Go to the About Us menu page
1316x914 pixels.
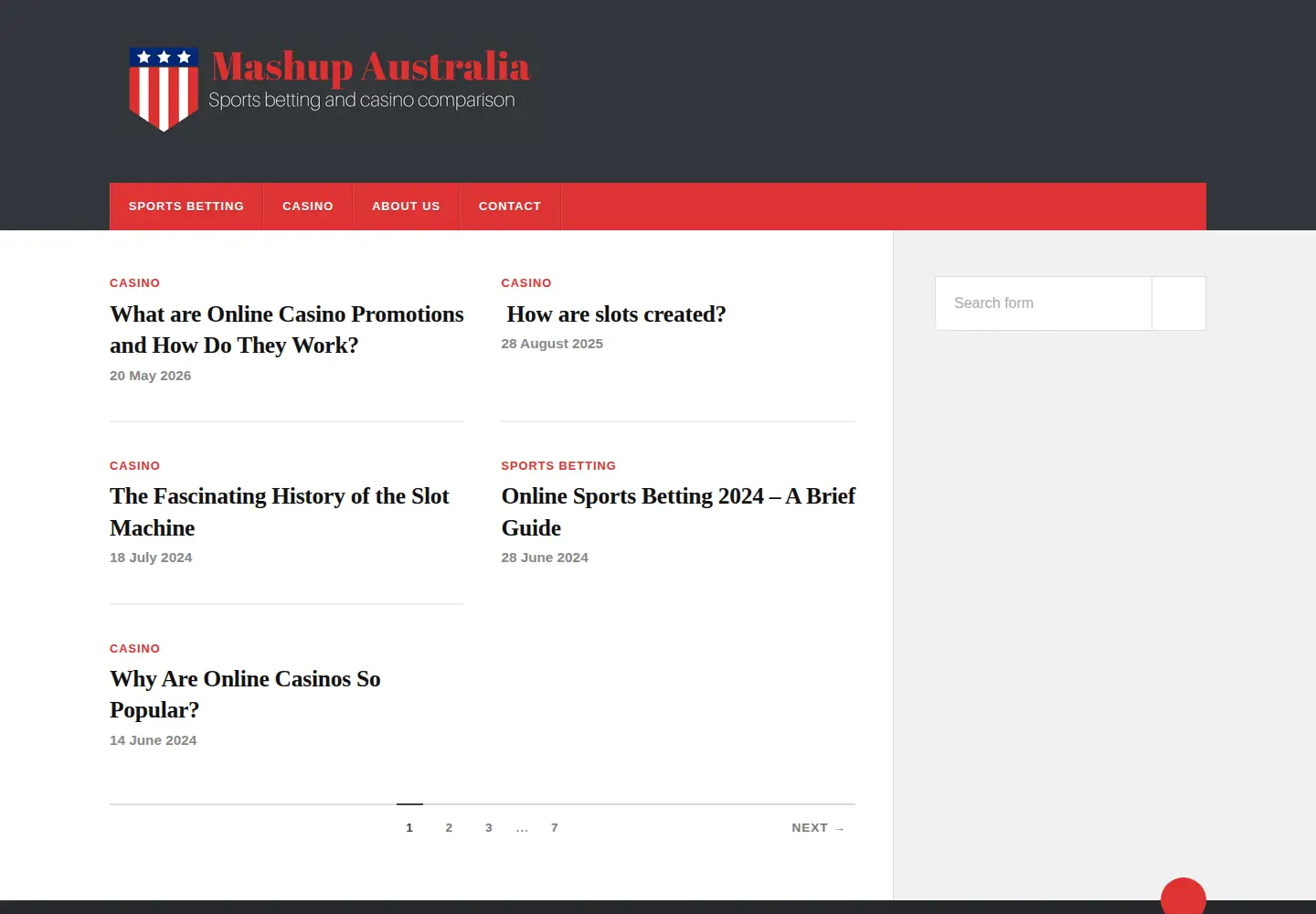406,207
